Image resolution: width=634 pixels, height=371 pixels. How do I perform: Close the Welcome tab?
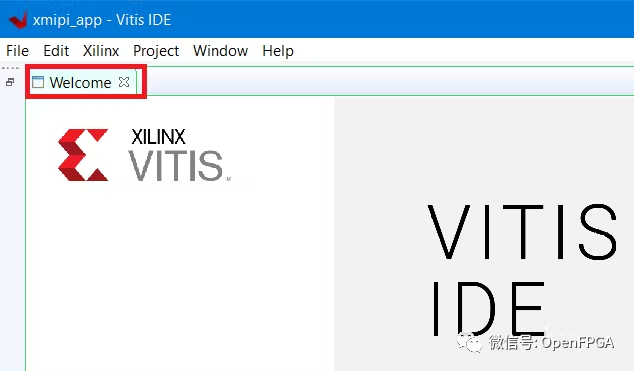[x=124, y=82]
